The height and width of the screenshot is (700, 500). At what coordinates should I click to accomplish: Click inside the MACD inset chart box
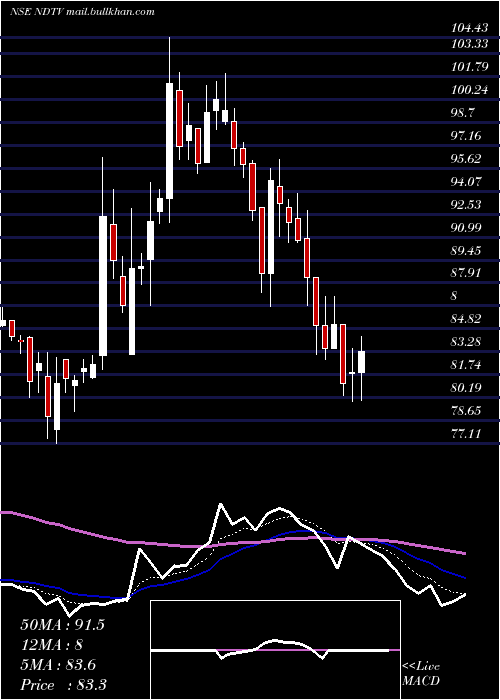tap(275, 650)
